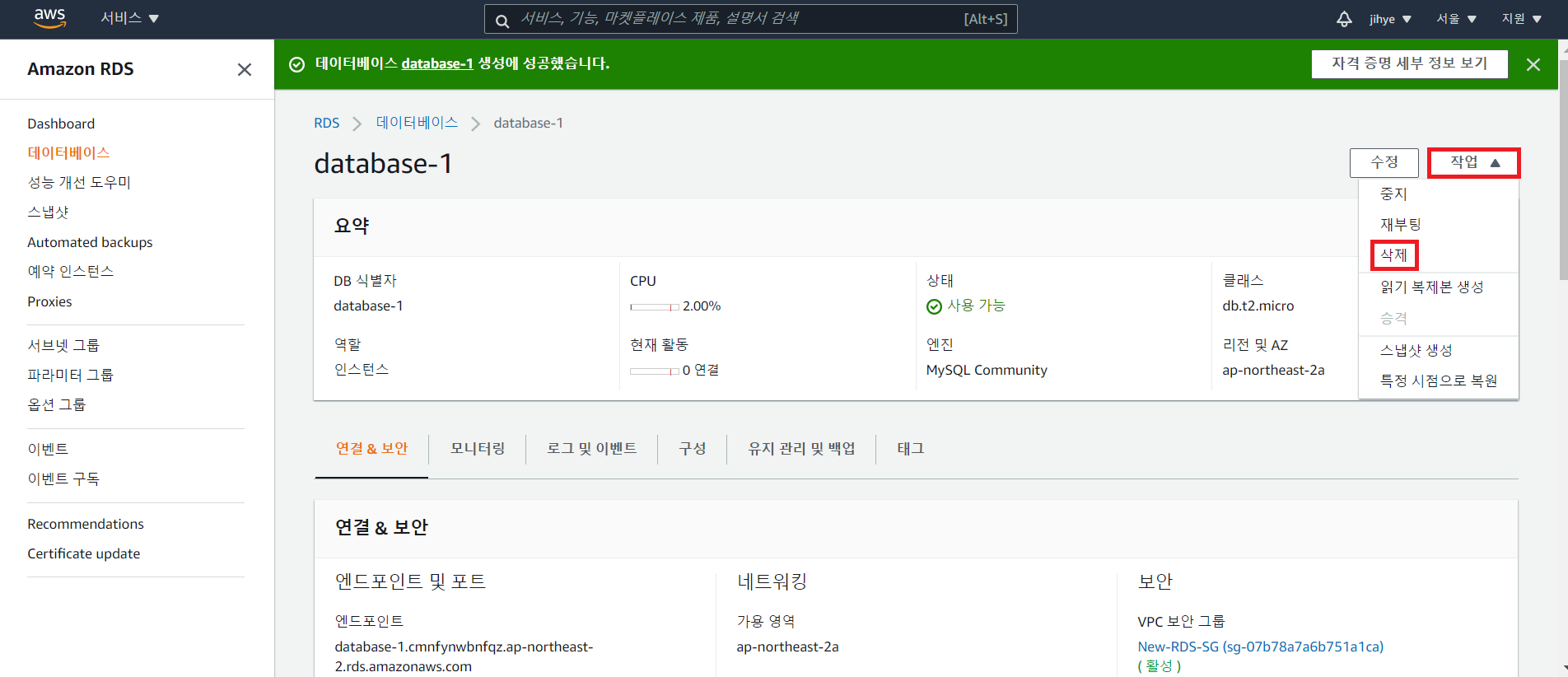Open 옵션 그룹 in sidebar
Viewport: 1568px width, 677px height.
point(56,405)
